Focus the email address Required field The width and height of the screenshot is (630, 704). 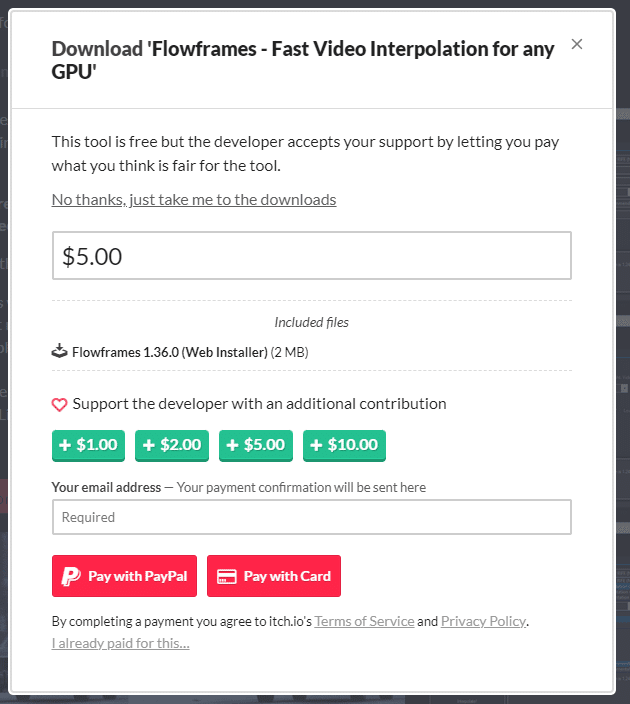point(311,517)
